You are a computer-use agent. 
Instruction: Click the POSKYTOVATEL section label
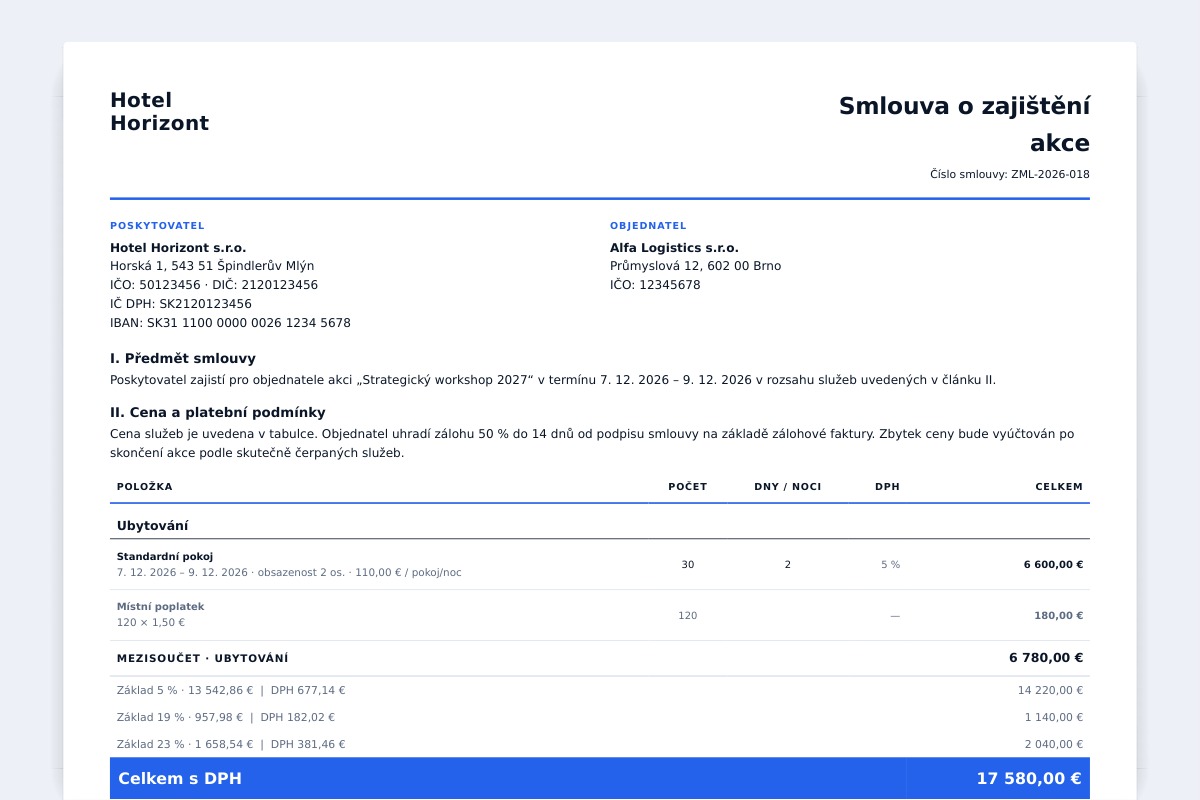point(157,226)
